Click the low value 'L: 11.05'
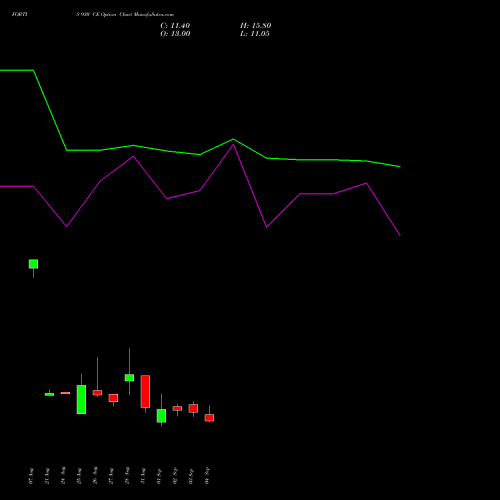500x500 pixels. click(255, 34)
